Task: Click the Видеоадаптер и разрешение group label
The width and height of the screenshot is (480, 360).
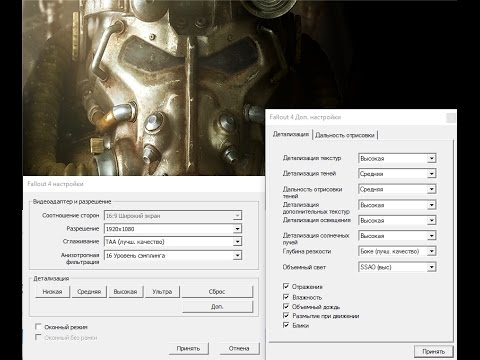Action: point(72,202)
